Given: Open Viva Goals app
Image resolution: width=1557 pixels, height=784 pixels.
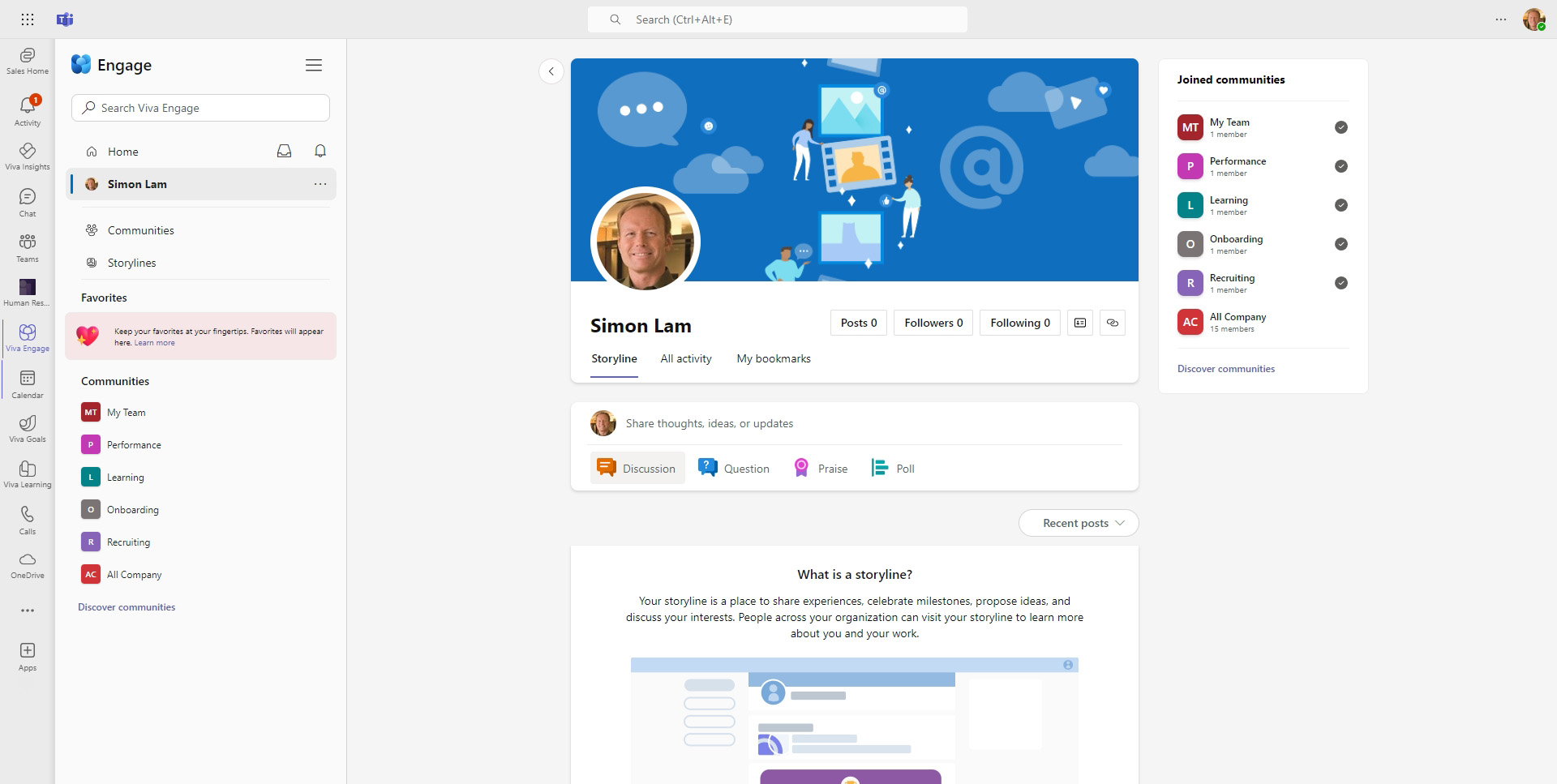Looking at the screenshot, I should (x=28, y=429).
